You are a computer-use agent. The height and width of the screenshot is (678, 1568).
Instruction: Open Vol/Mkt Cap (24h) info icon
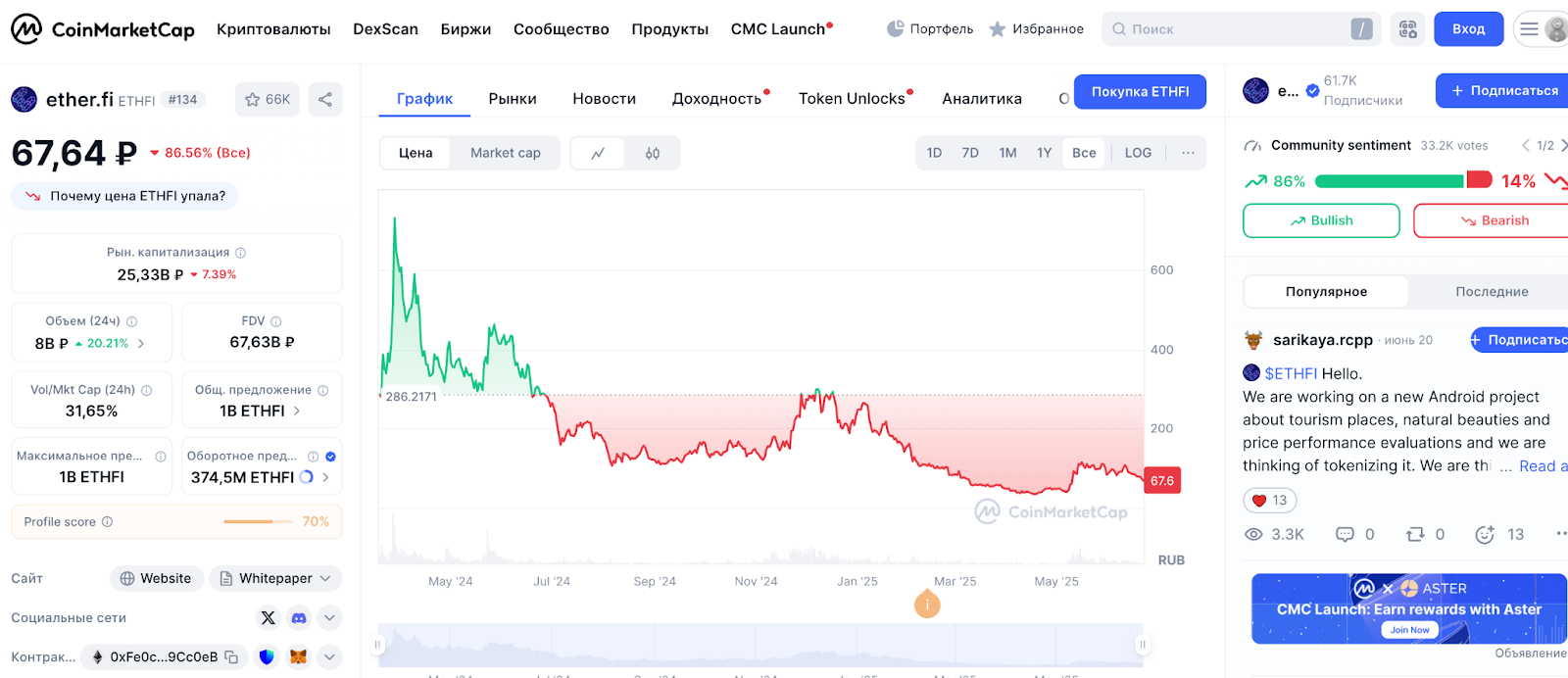pos(146,390)
